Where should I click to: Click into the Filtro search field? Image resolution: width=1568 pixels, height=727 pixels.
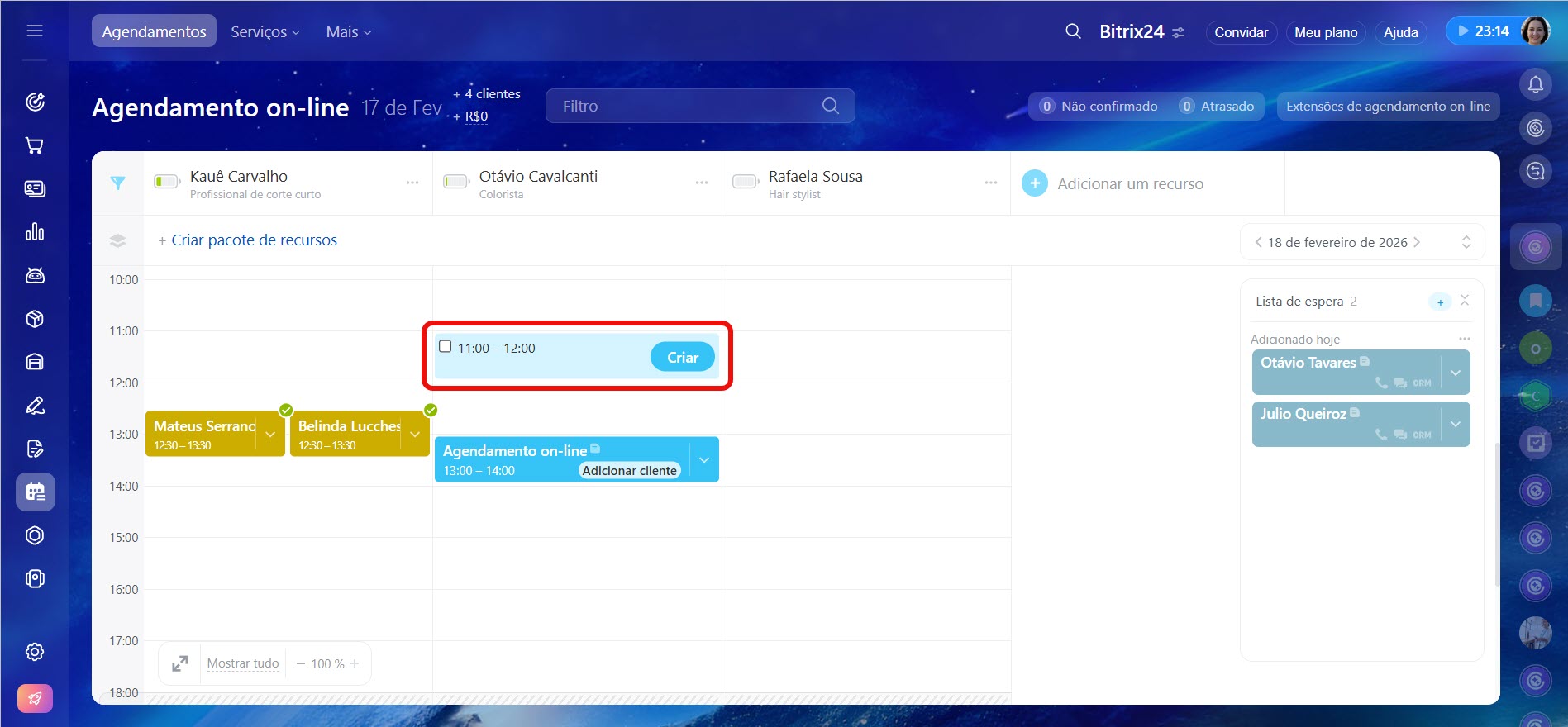(686, 106)
